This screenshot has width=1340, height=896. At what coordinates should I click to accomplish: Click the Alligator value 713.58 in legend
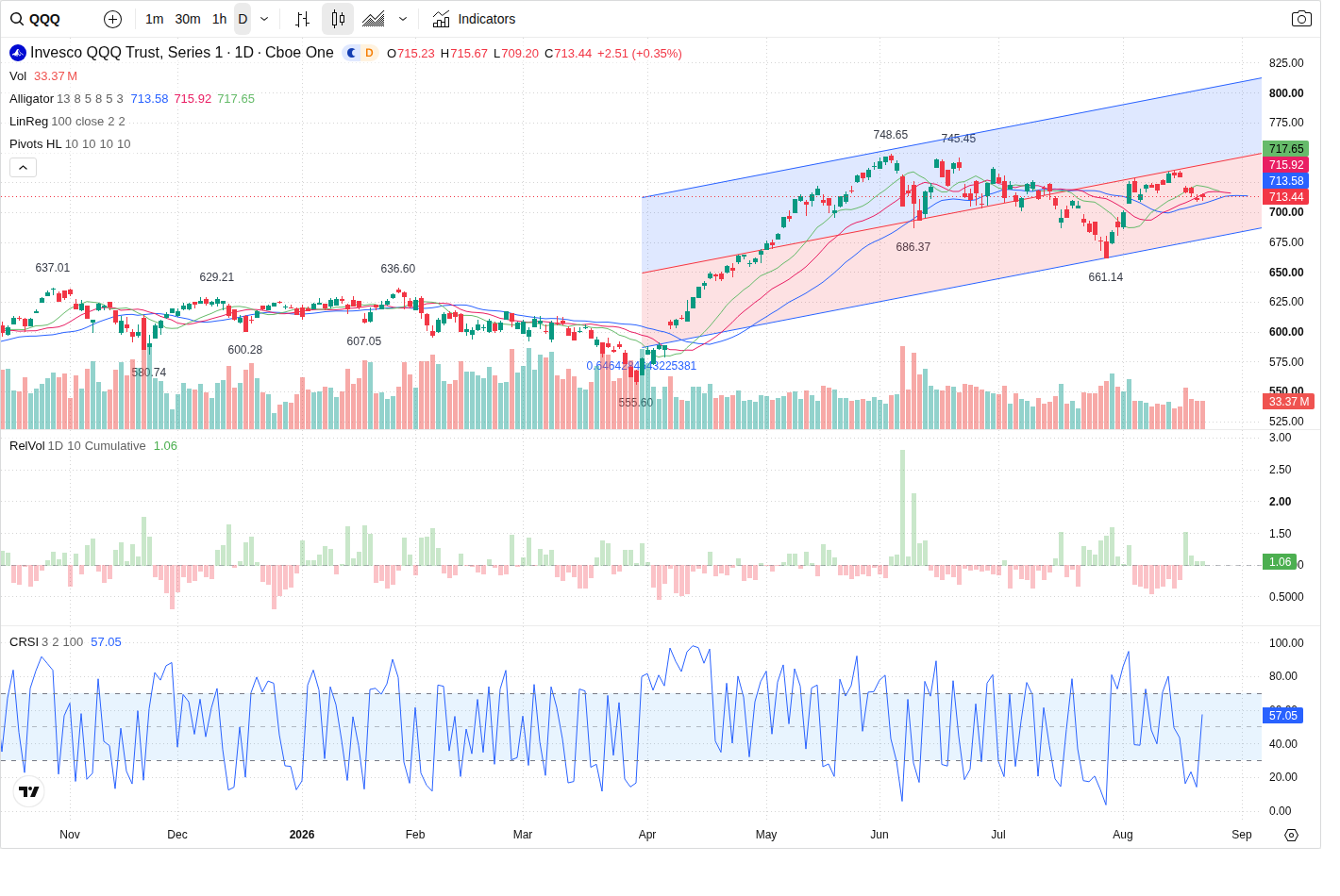click(x=149, y=99)
